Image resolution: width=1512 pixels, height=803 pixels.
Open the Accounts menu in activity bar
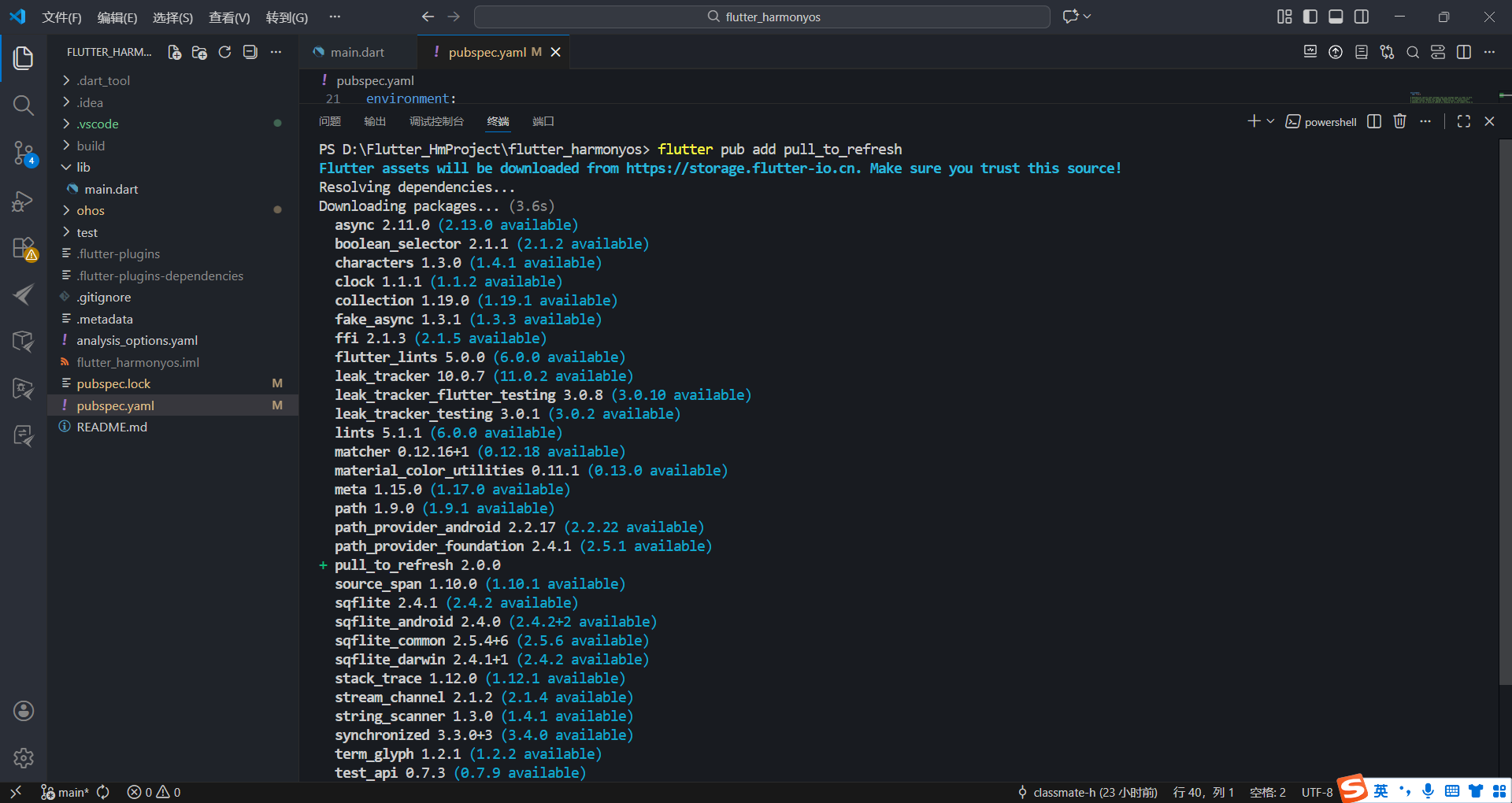pos(24,711)
